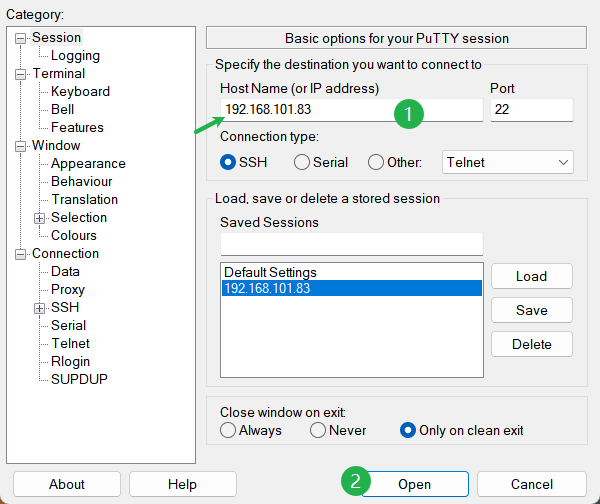Screen dimensions: 600x504
Task: Click the Port number field
Action: click(531, 110)
